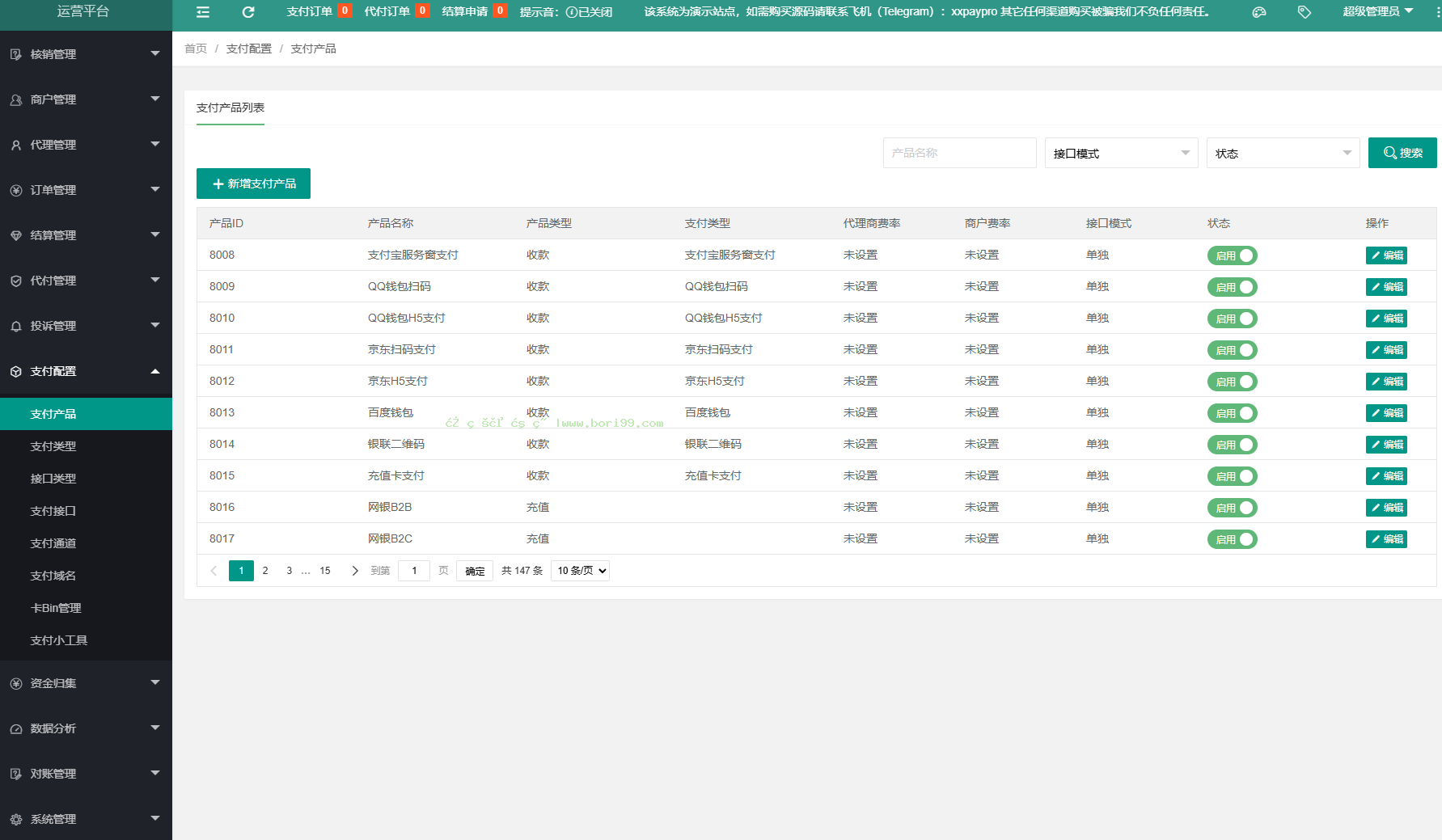Click the 数据分析 gauge icon
Image resolution: width=1442 pixels, height=840 pixels.
[x=16, y=728]
